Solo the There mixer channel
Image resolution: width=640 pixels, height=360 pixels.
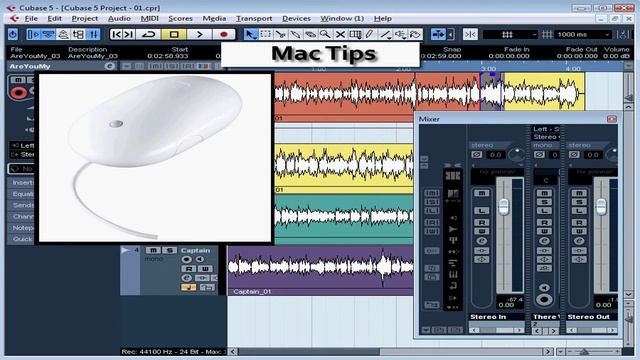point(544,202)
